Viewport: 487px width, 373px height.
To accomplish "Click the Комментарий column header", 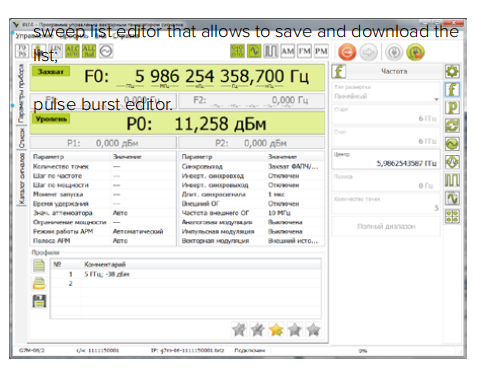I will coord(201,264).
